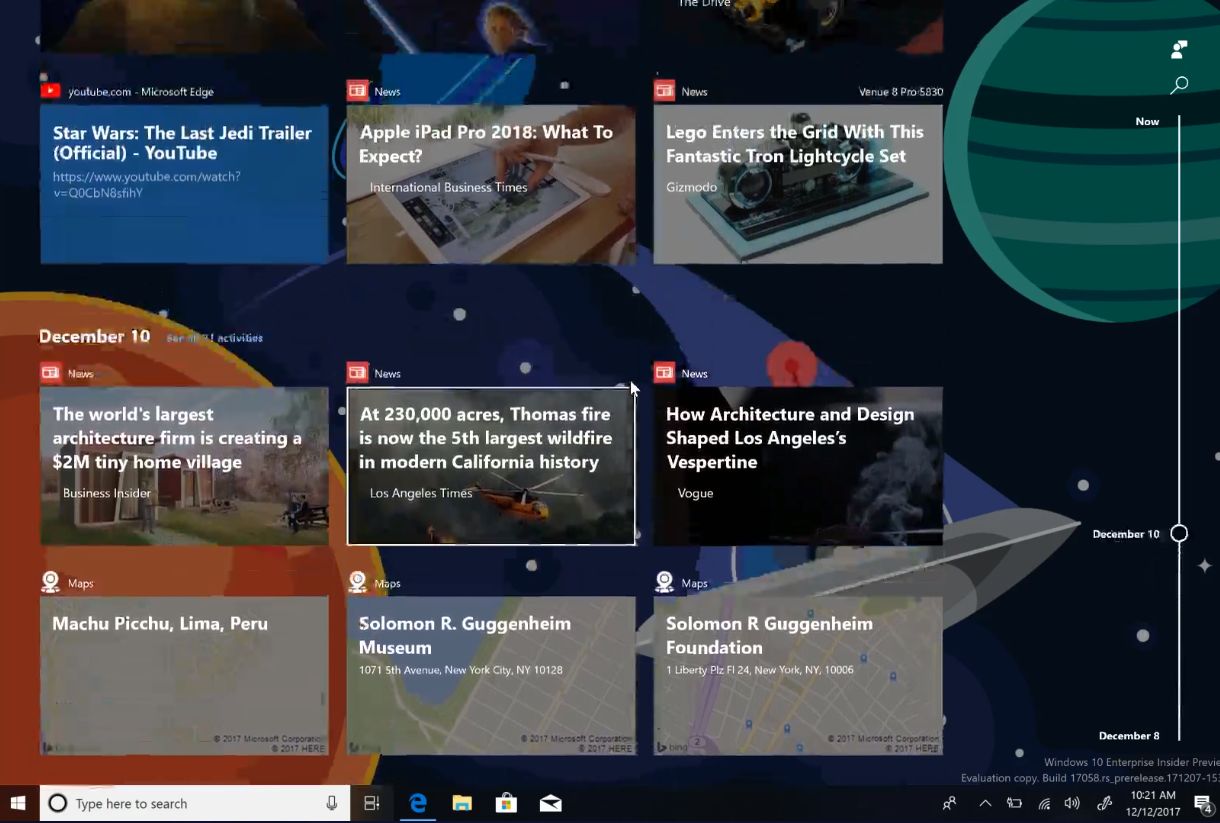1220x823 pixels.
Task: Open the Los Angeles's Vespertine Vogue card
Action: (x=798, y=466)
